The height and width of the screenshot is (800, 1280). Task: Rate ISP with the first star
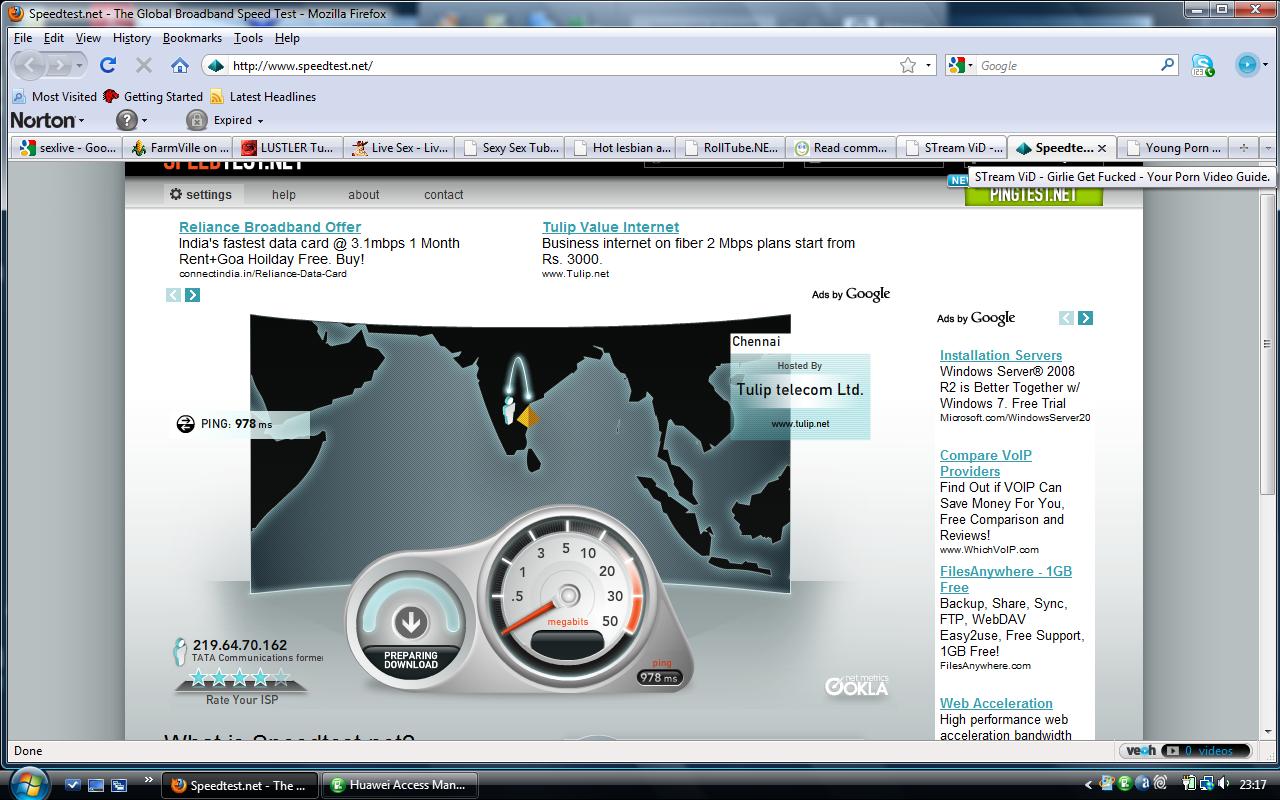click(198, 678)
